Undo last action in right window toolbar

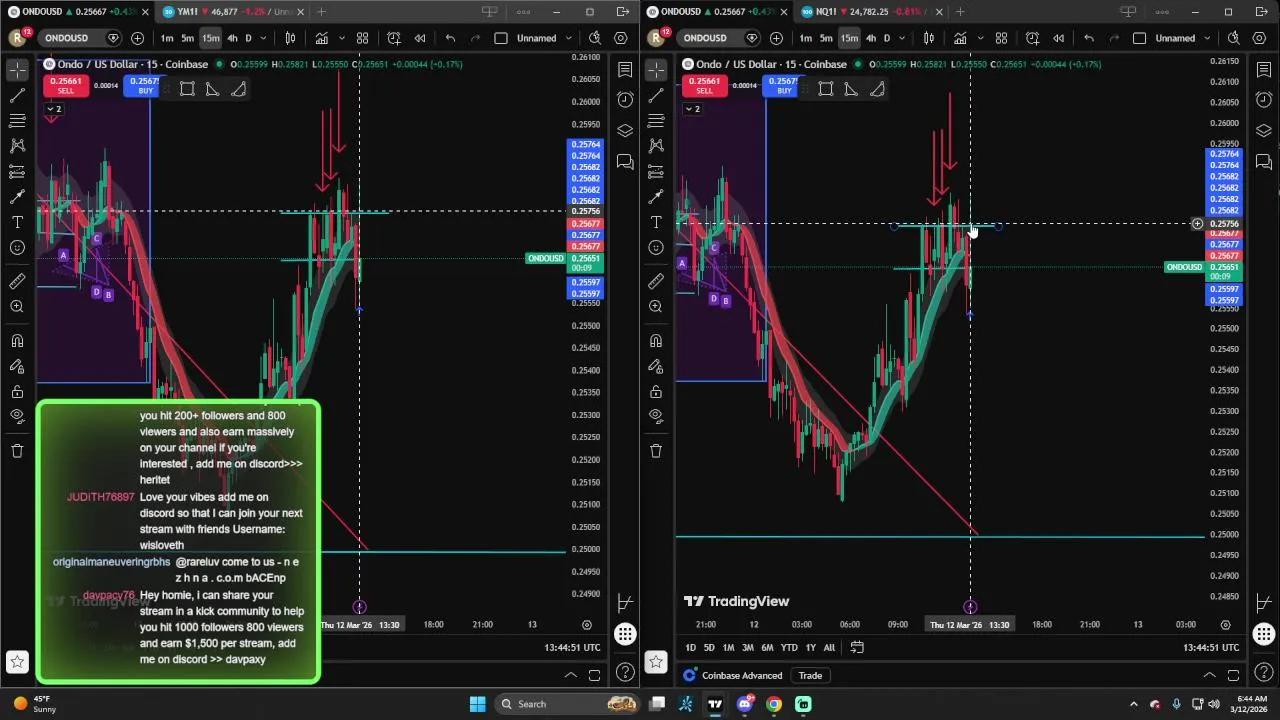pos(1089,38)
